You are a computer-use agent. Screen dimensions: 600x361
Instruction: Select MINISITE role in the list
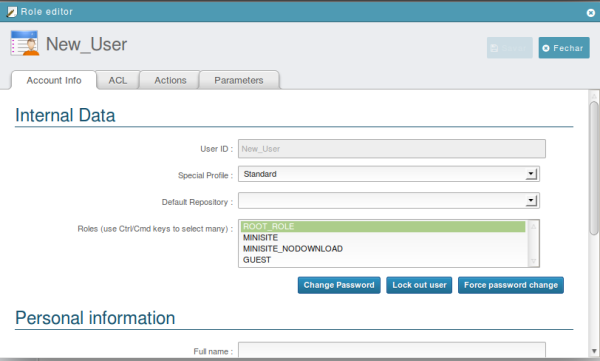[x=383, y=238]
